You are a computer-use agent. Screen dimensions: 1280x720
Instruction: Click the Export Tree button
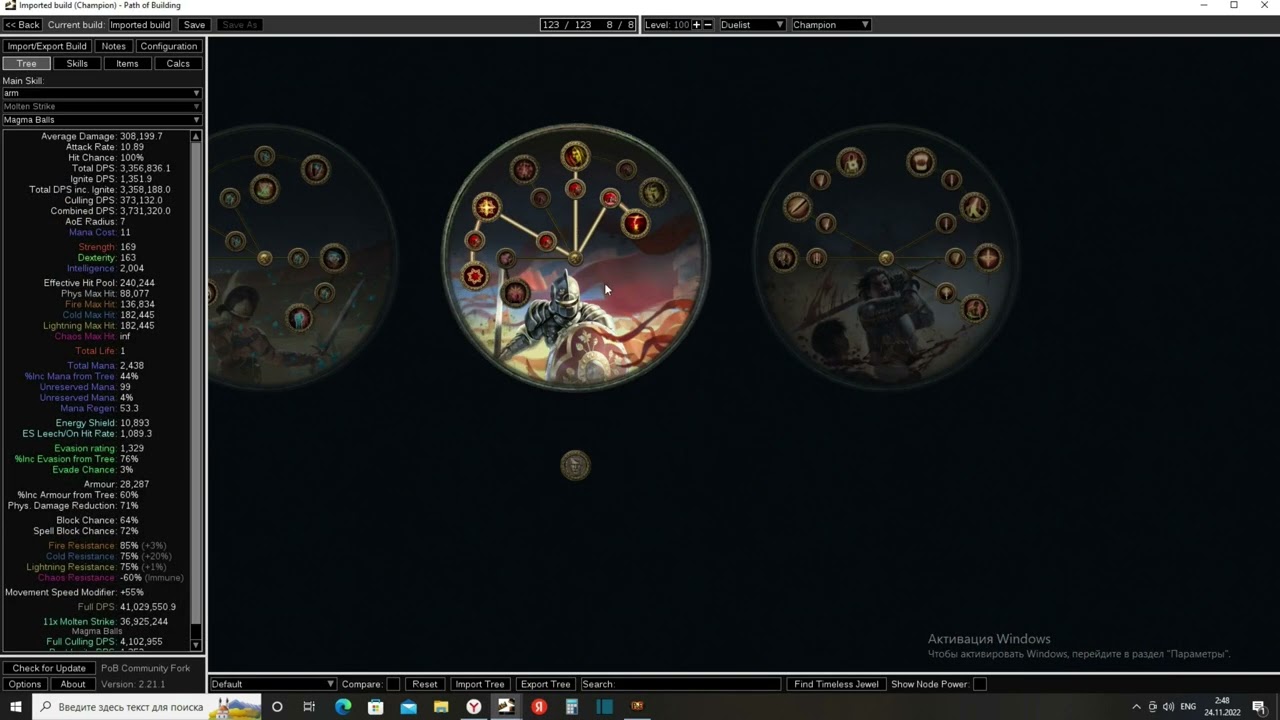coord(545,684)
